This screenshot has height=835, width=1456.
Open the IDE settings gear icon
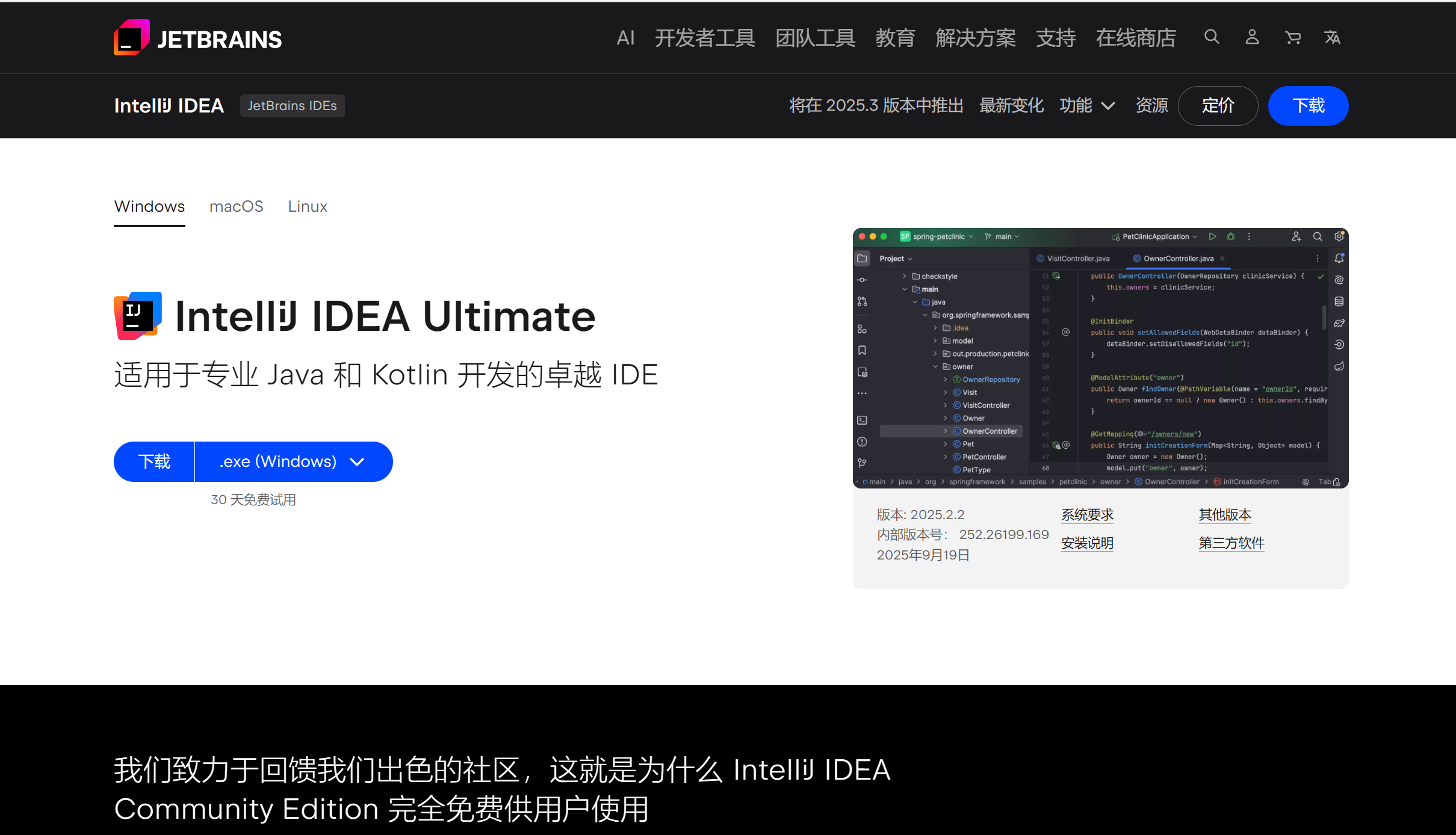(x=1339, y=236)
